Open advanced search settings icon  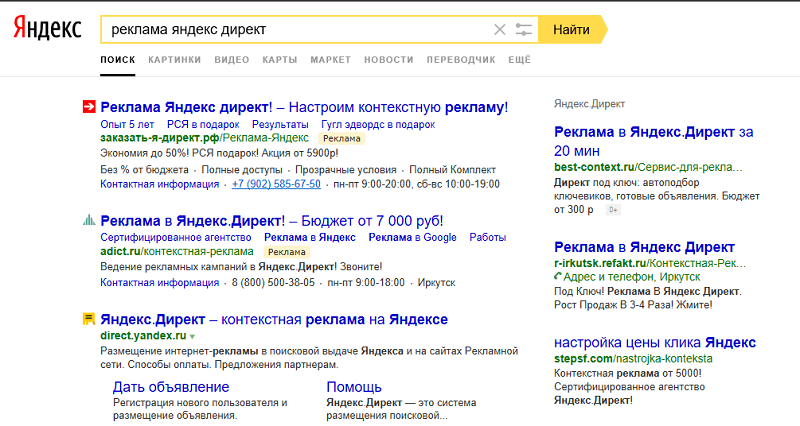(523, 30)
